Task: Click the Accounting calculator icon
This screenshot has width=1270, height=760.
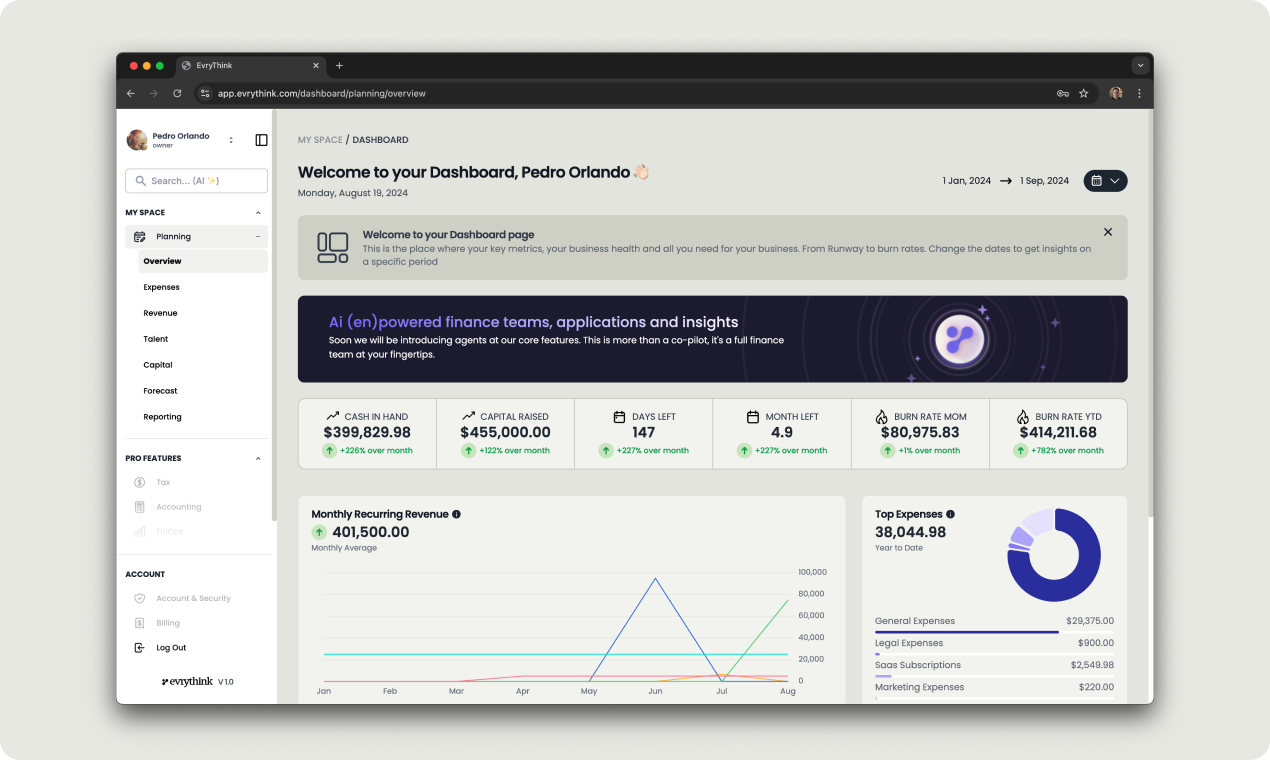Action: click(x=140, y=507)
